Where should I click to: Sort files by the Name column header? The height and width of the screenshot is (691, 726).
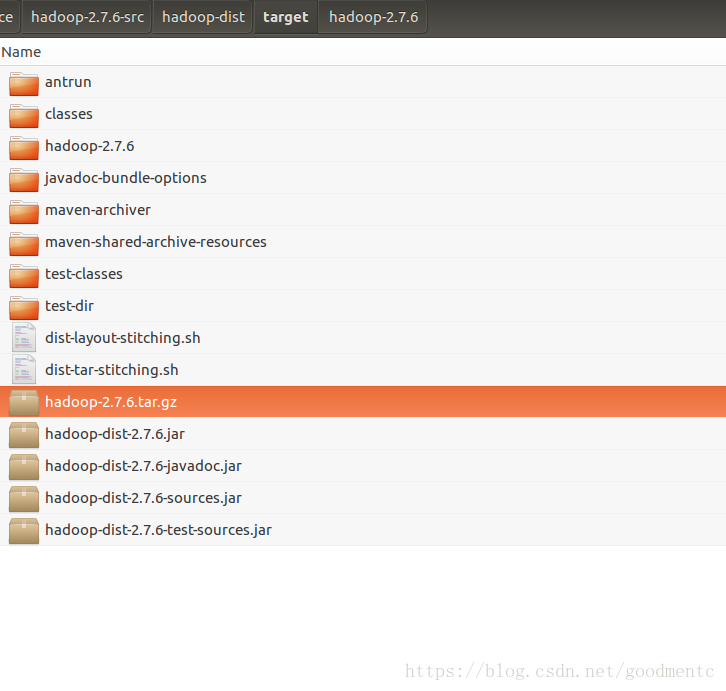(21, 52)
